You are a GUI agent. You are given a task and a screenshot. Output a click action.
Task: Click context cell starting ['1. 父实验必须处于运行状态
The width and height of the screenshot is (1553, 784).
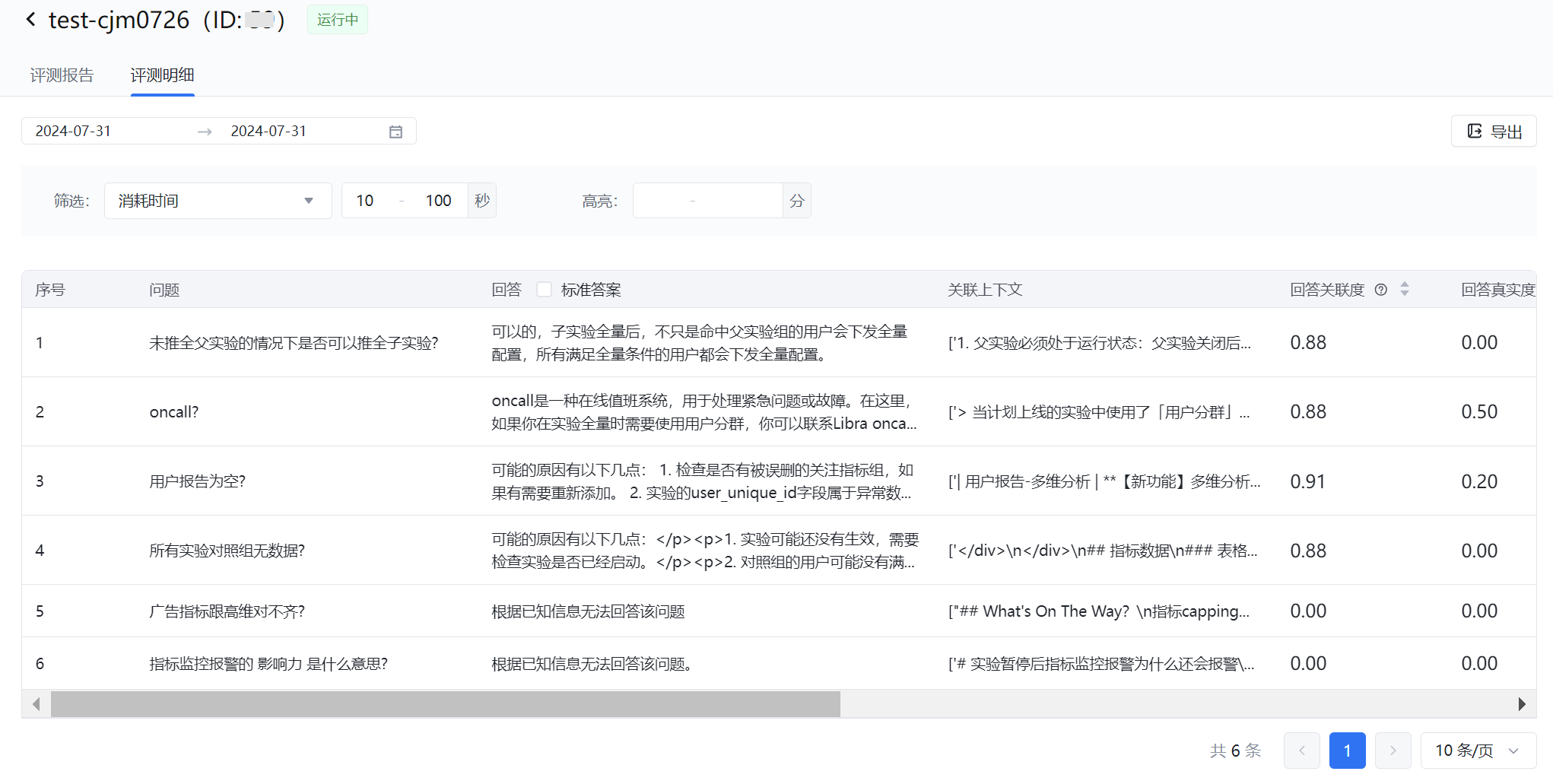[1099, 343]
